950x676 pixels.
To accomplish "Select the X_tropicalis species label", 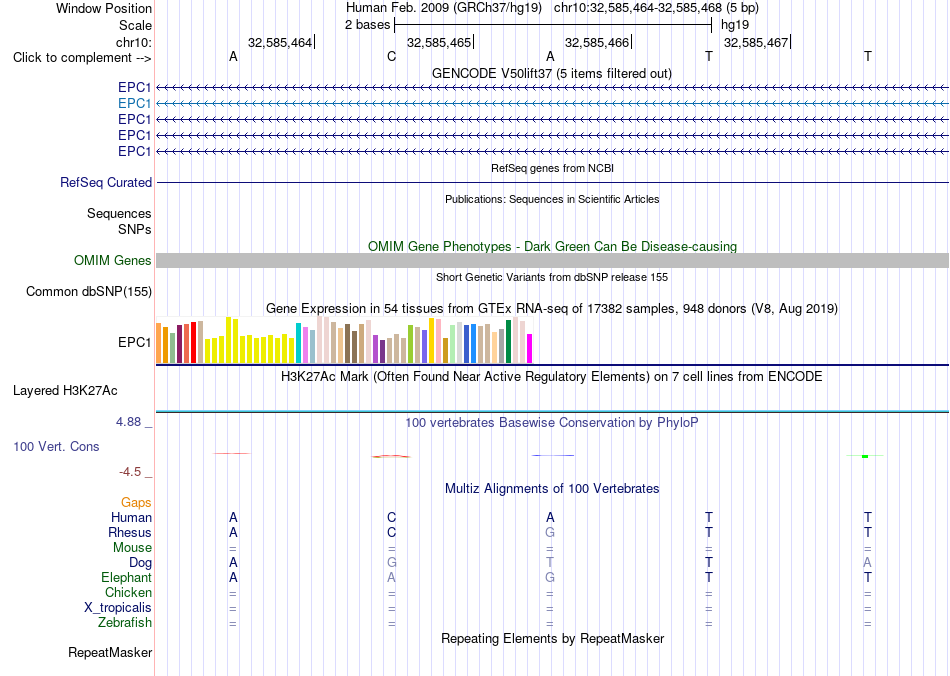I will coord(118,608).
